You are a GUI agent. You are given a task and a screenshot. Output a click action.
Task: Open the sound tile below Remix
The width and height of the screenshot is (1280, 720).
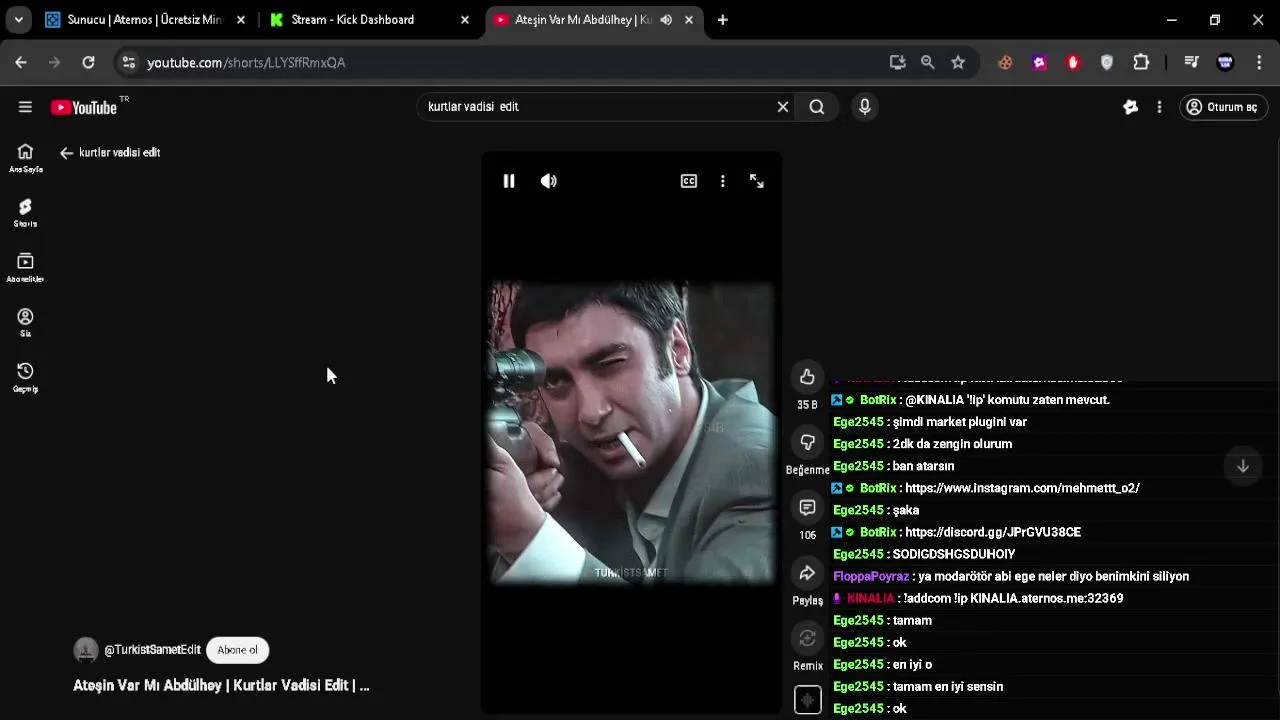coord(807,699)
